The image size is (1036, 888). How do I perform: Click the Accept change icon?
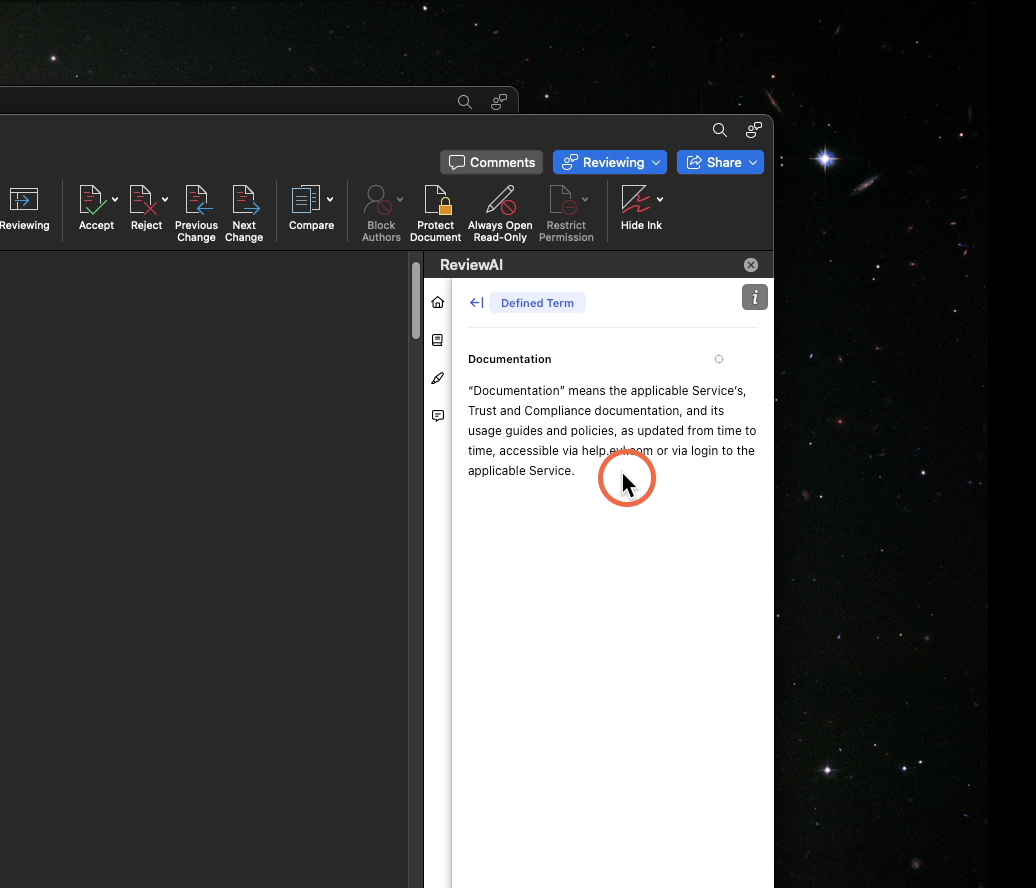91,200
